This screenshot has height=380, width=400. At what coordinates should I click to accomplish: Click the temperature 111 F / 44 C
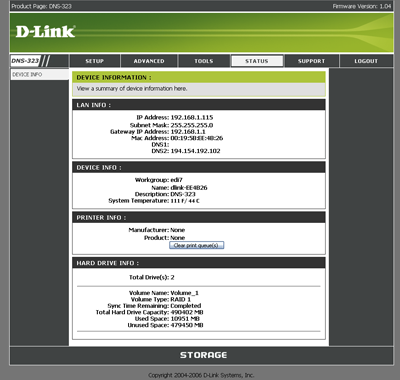[185, 201]
